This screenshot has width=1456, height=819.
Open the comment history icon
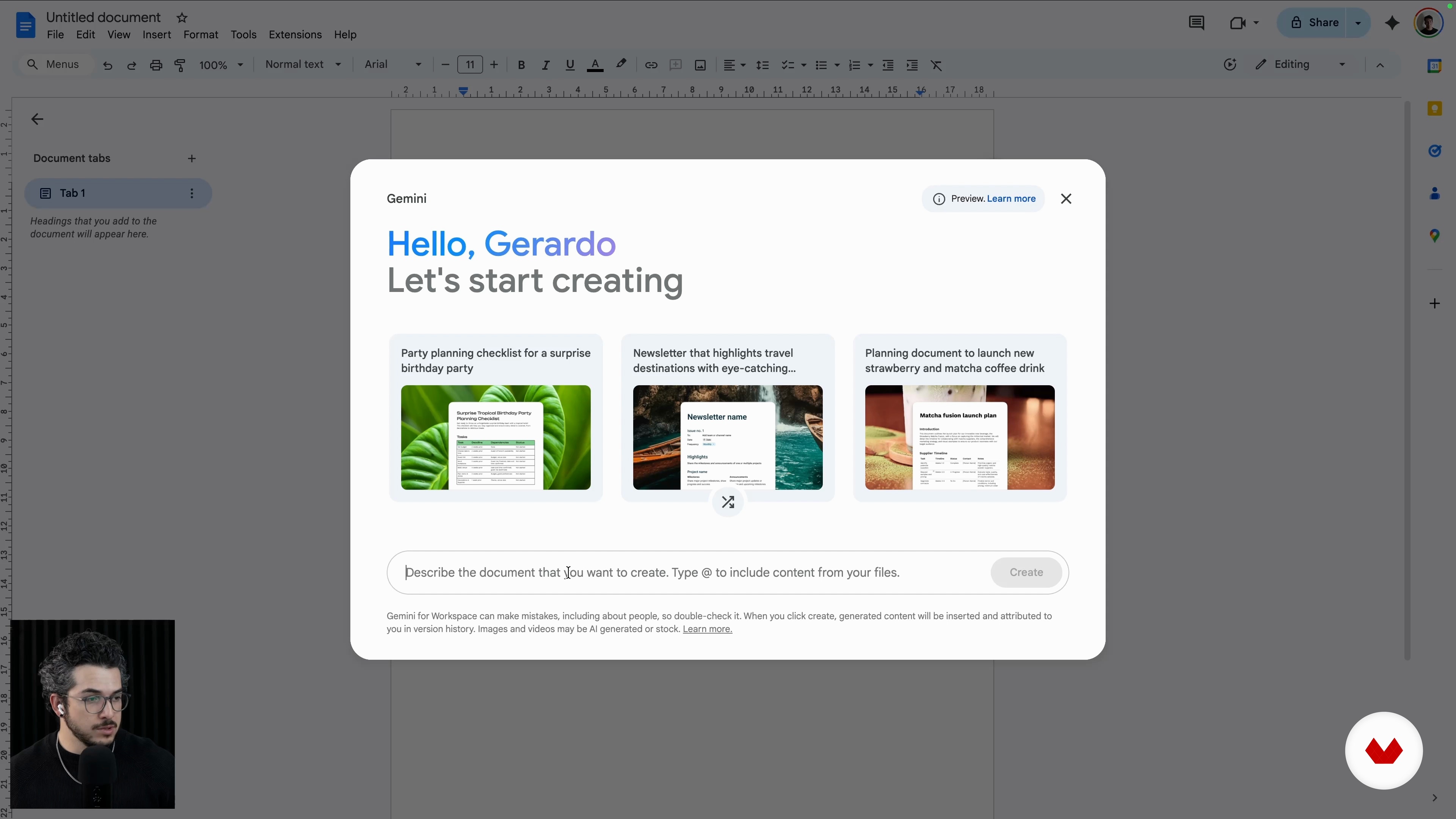[x=1196, y=23]
